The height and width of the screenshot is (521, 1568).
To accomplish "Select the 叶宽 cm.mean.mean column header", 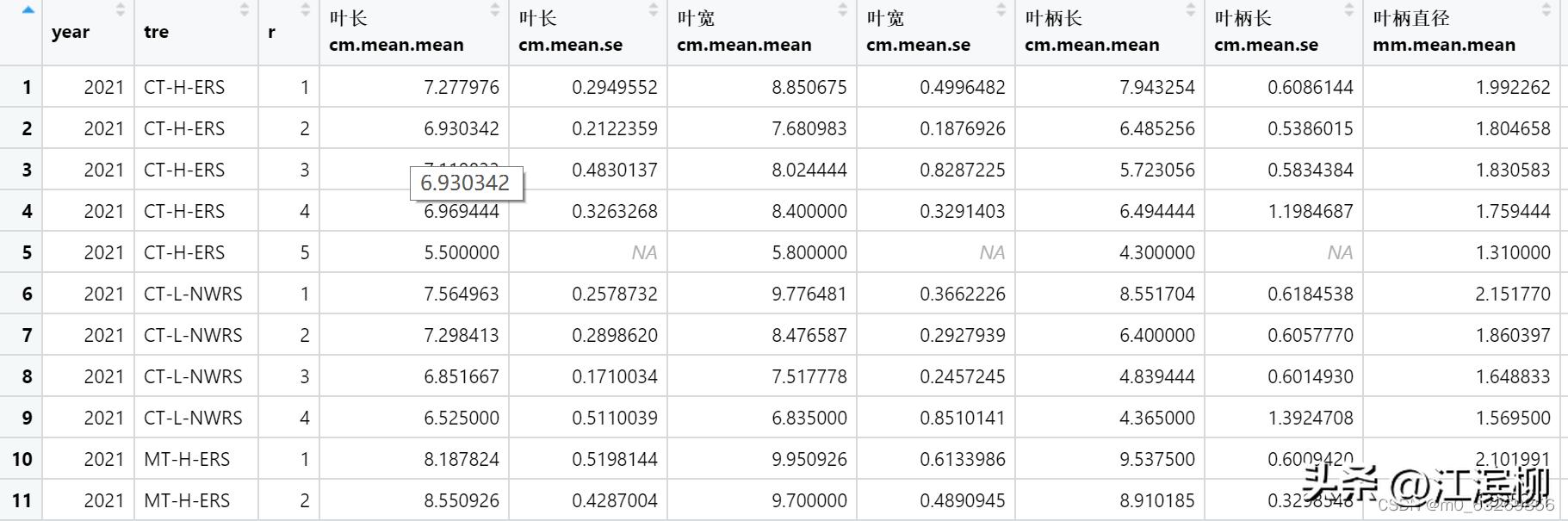I will click(744, 32).
